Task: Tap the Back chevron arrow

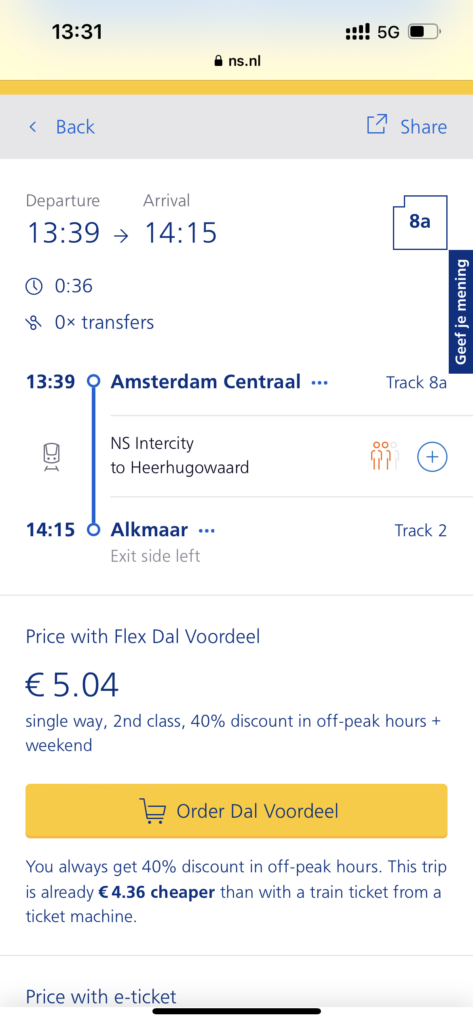Action: pyautogui.click(x=33, y=127)
